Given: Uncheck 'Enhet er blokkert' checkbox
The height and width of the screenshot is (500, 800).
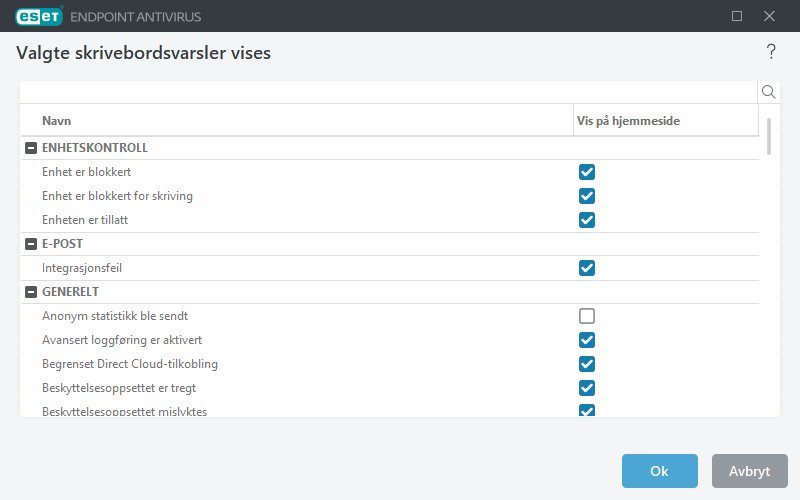Looking at the screenshot, I should tap(587, 172).
